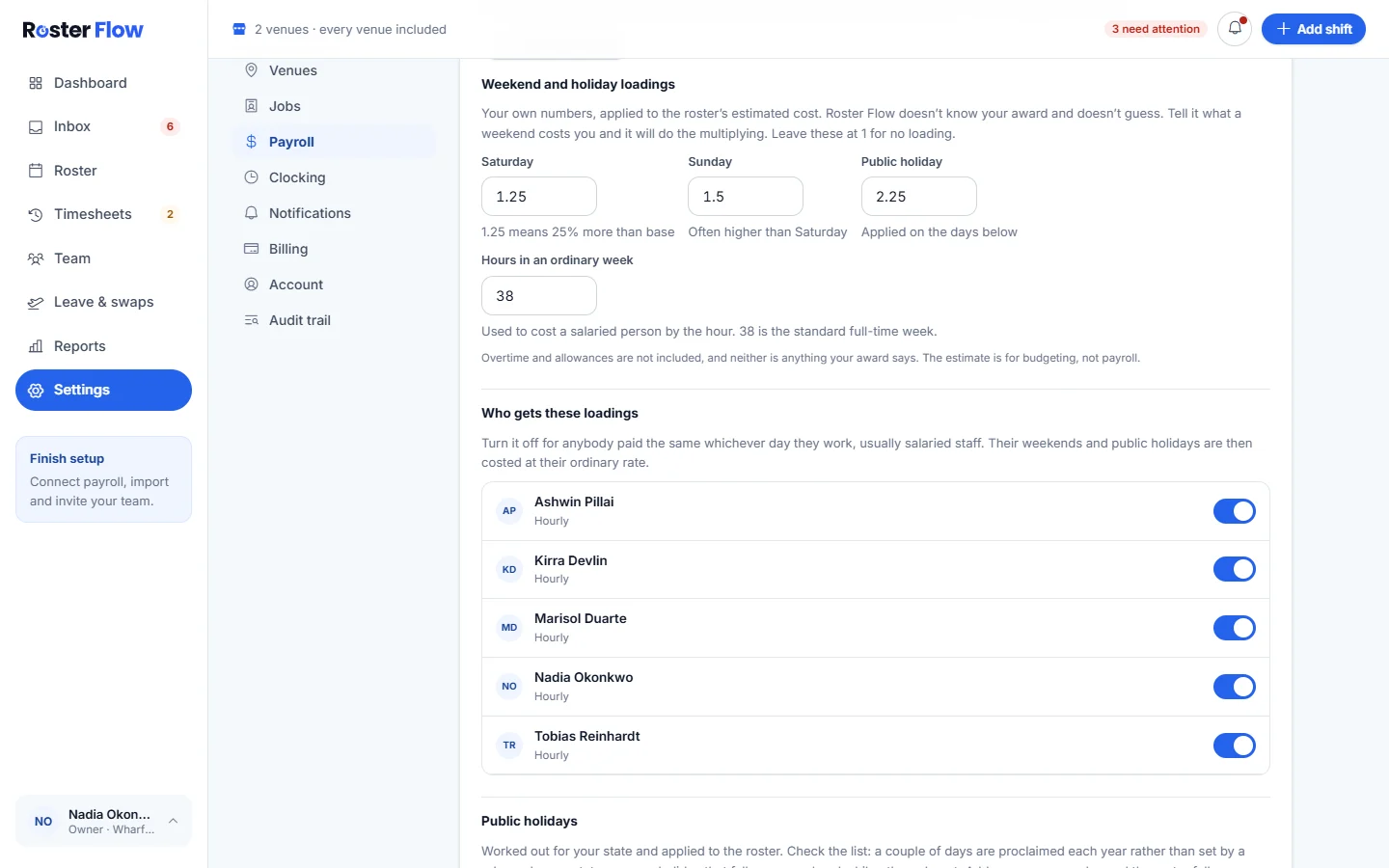Click the Venues pin icon
Viewport: 1389px width, 868px height.
pos(251,70)
